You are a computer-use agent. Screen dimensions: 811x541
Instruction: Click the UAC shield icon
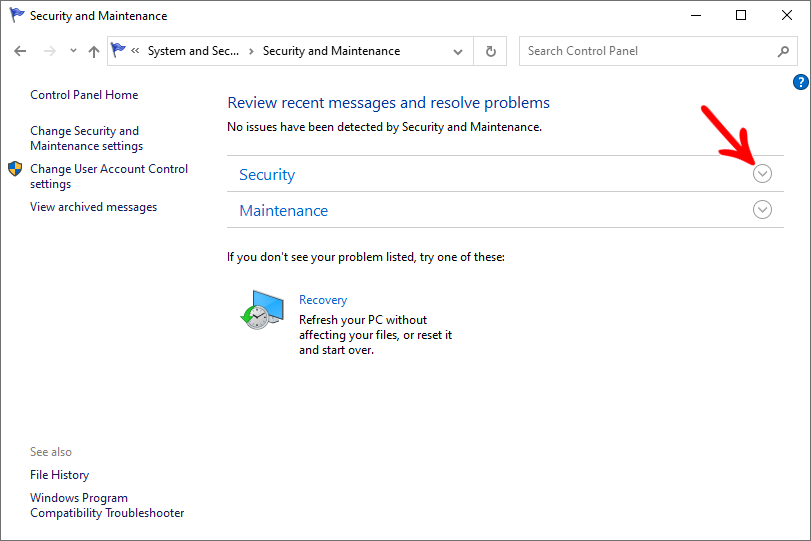coord(15,169)
